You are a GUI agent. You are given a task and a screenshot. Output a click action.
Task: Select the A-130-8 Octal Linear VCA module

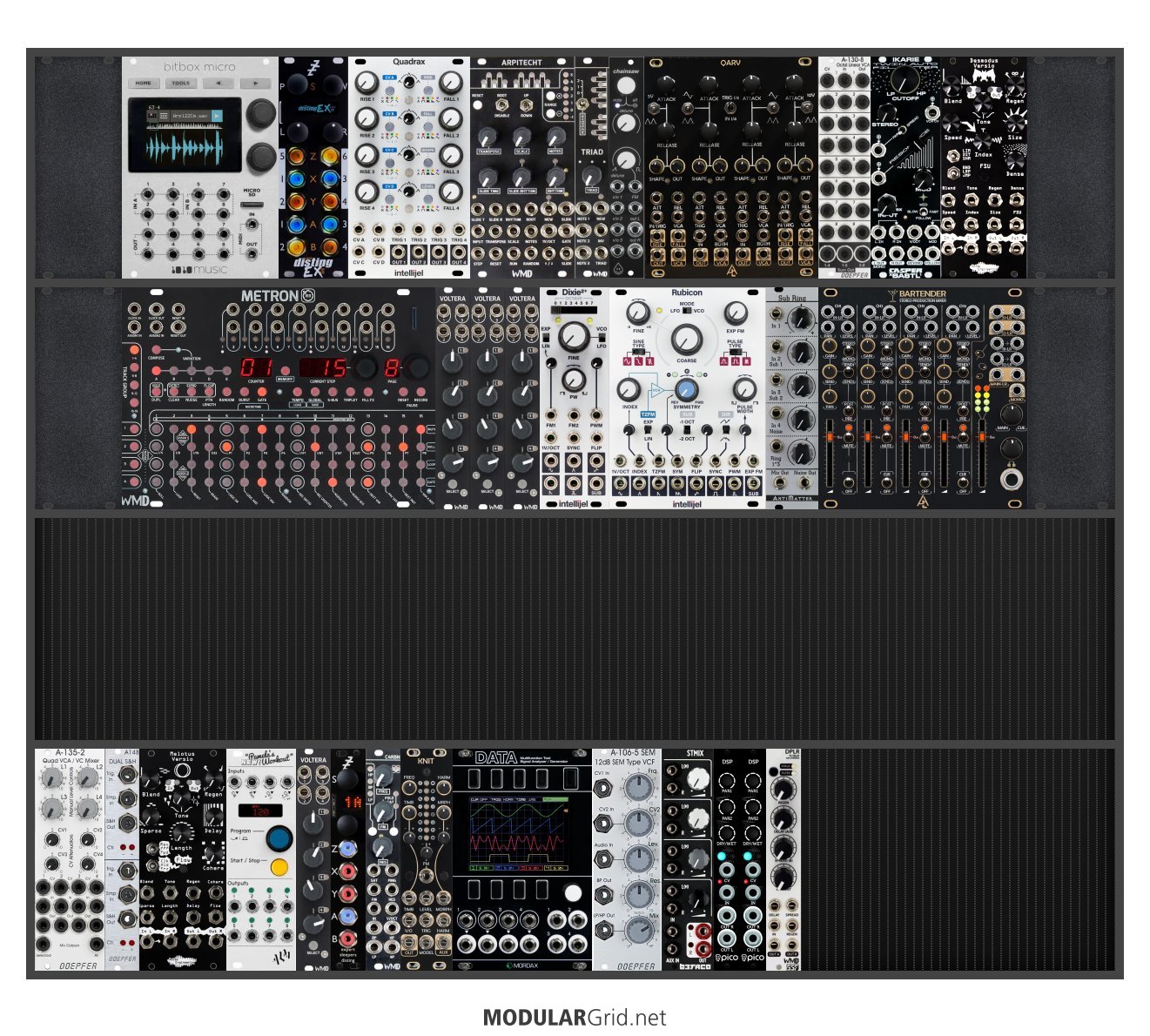coord(844,167)
